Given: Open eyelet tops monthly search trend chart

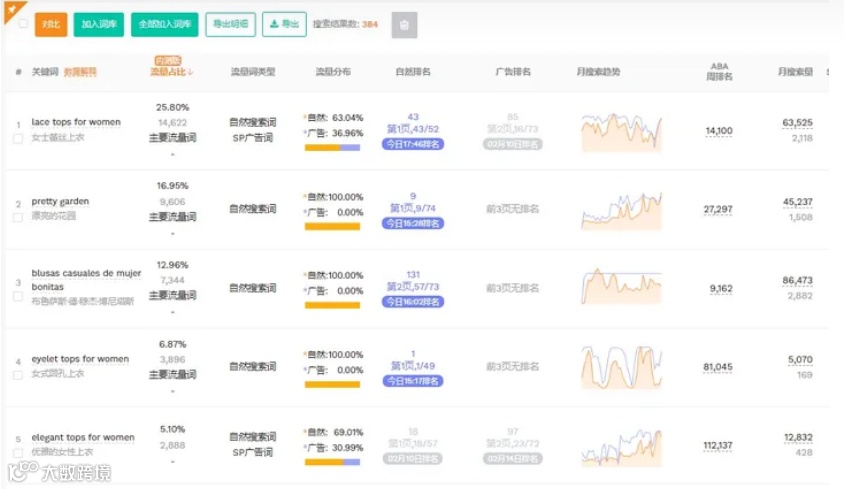Looking at the screenshot, I should 621,367.
